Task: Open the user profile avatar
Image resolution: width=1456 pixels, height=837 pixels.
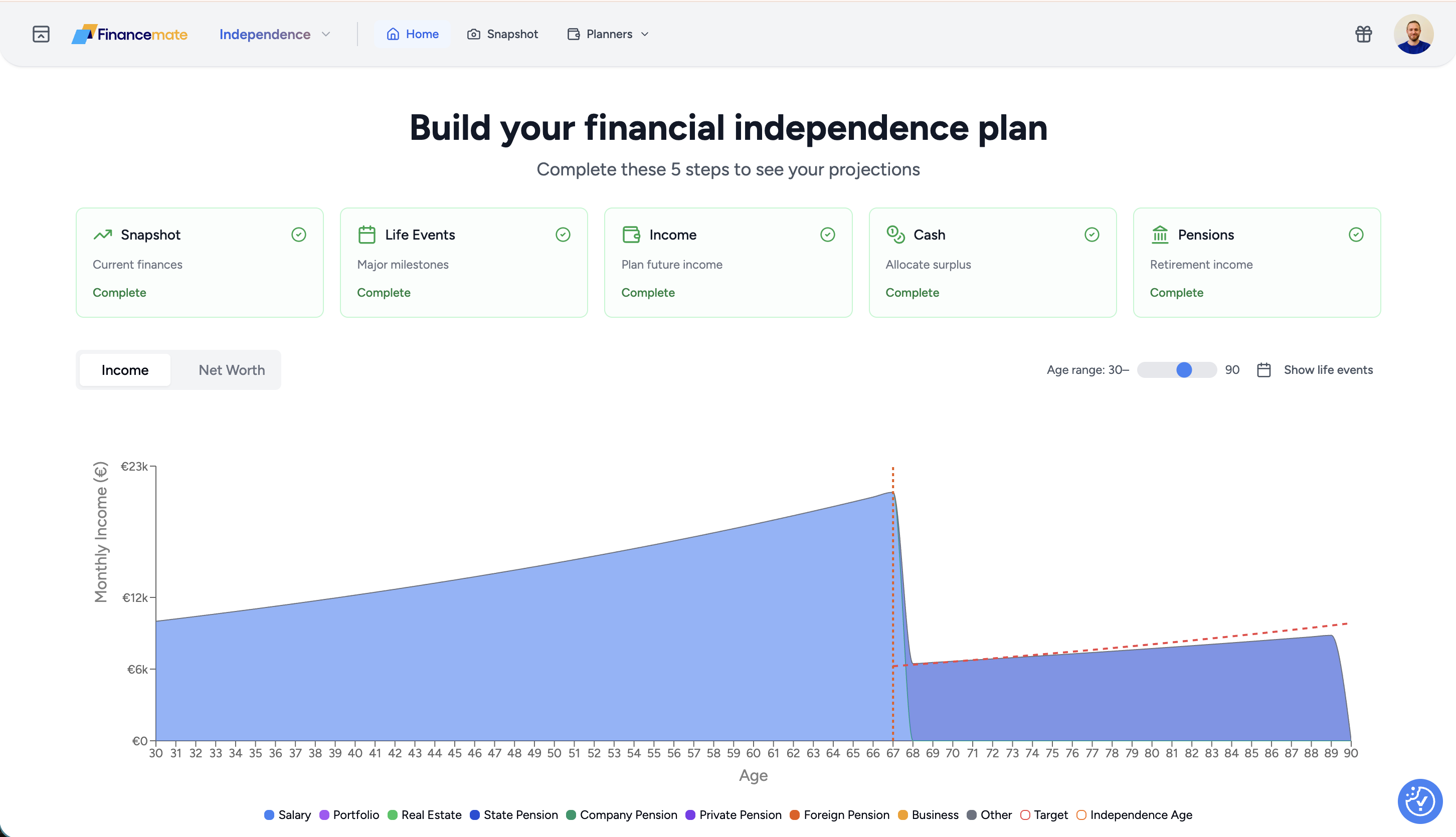Action: coord(1414,34)
